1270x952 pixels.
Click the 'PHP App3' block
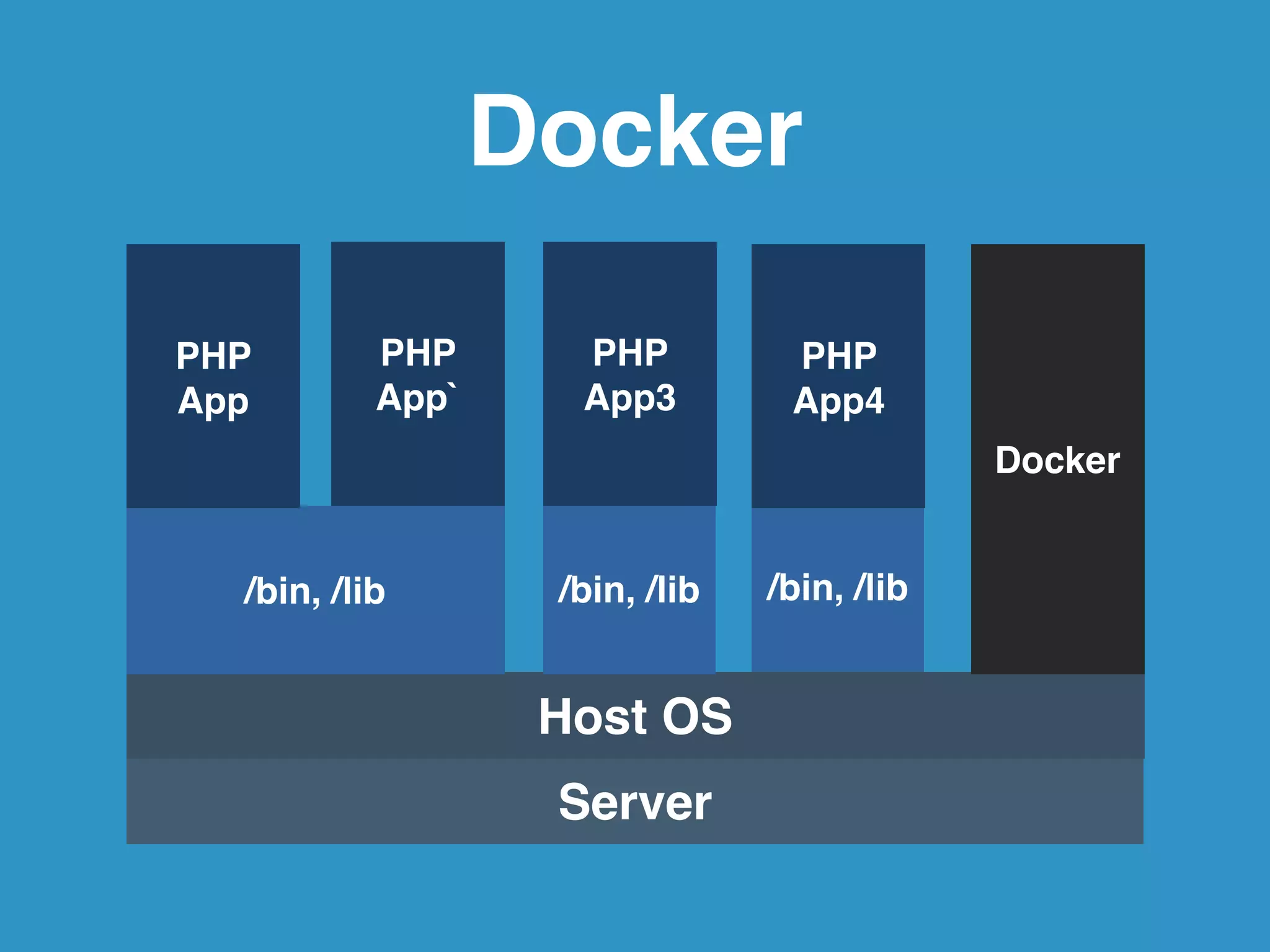tap(630, 374)
